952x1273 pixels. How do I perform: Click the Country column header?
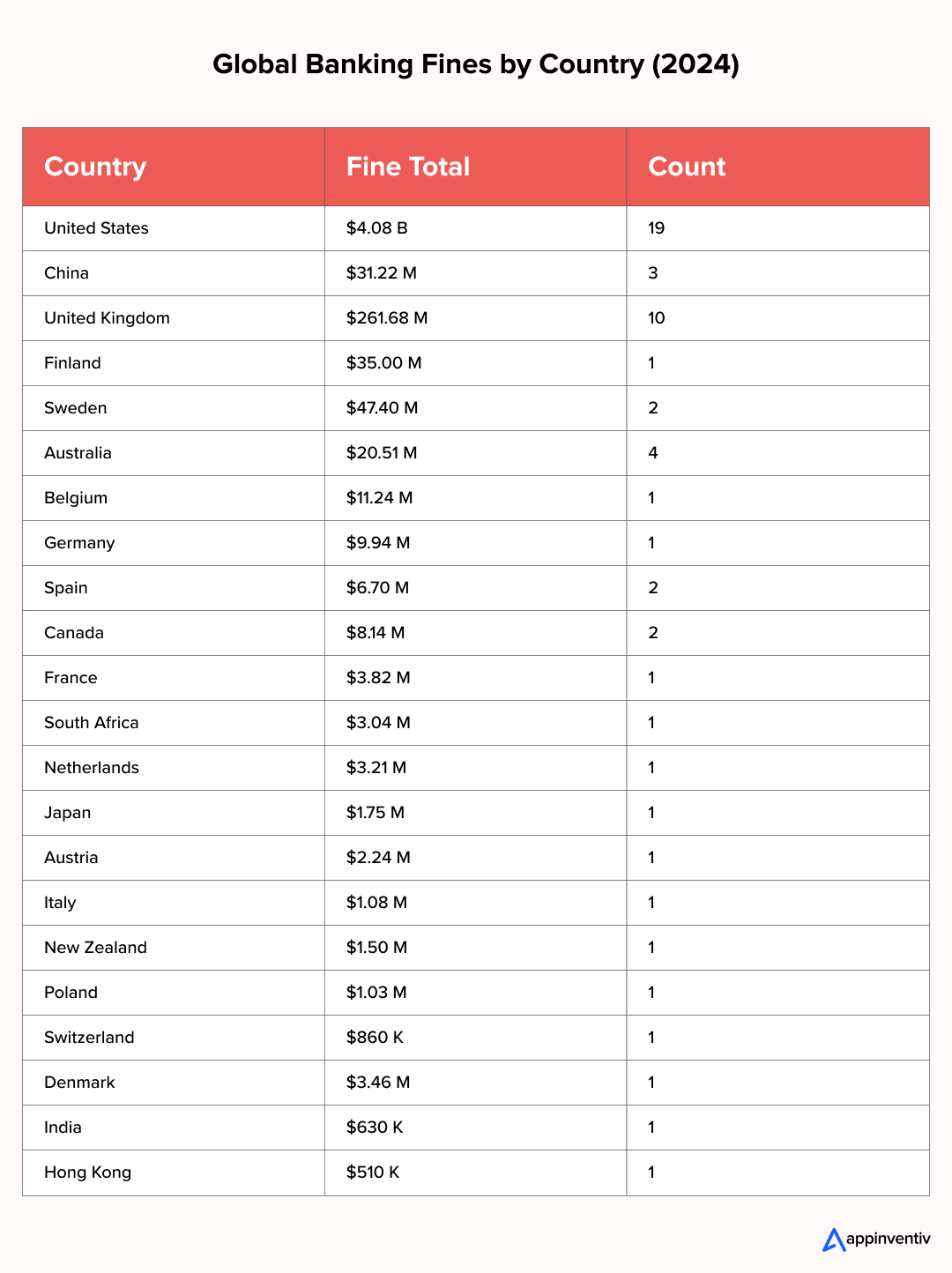pyautogui.click(x=95, y=167)
